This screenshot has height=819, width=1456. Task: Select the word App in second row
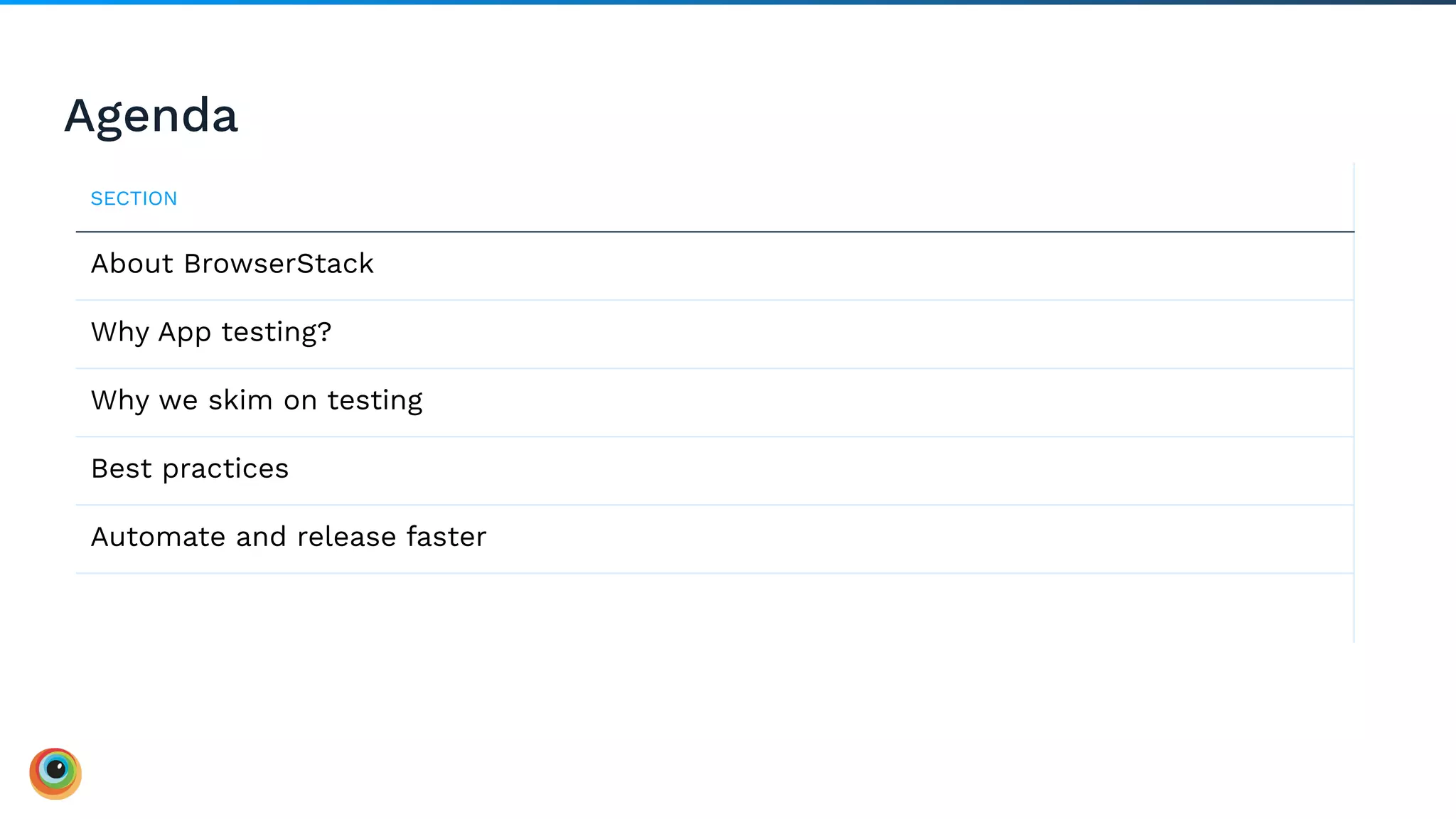[x=184, y=333]
